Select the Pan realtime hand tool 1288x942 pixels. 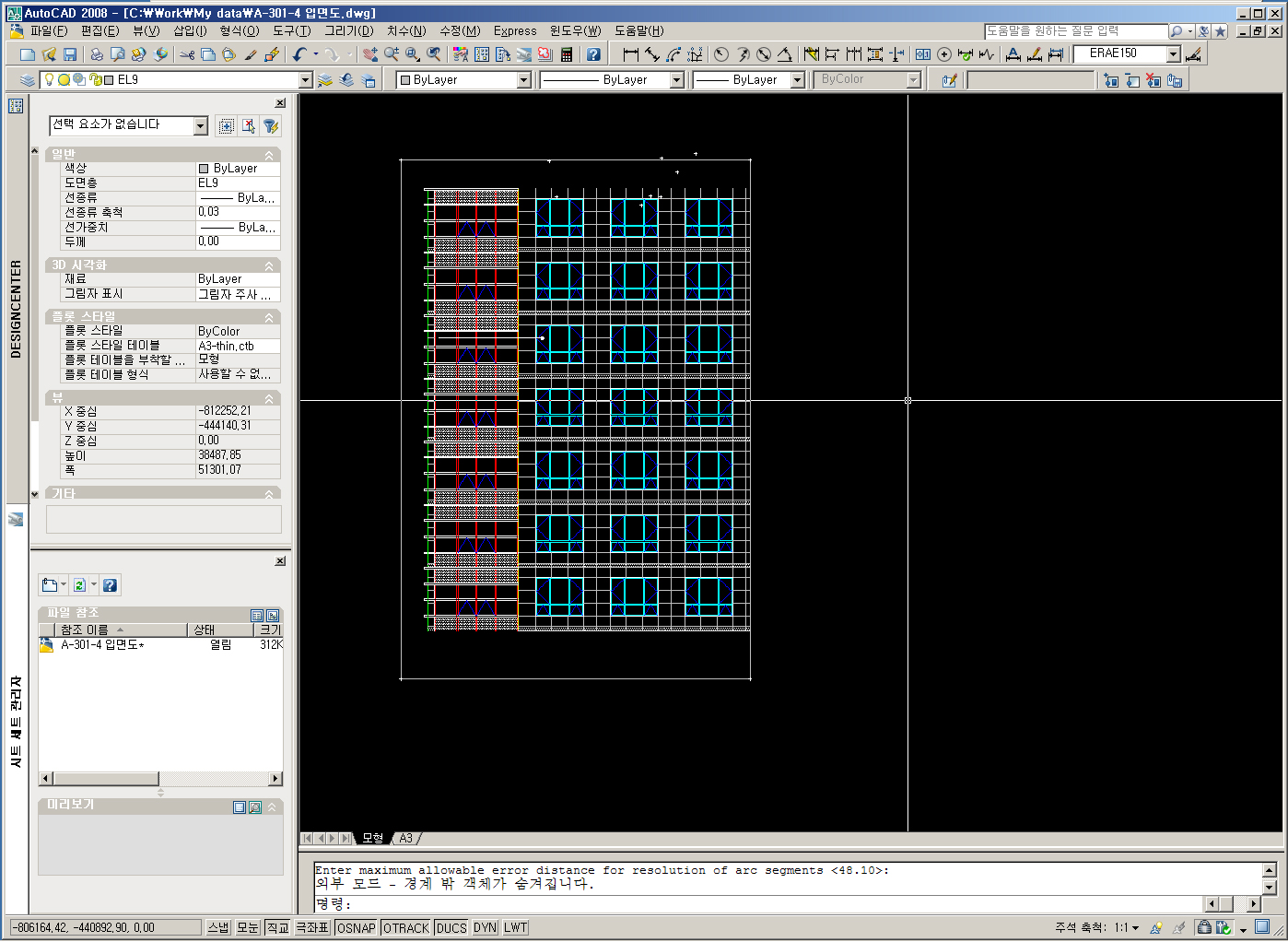pos(369,55)
